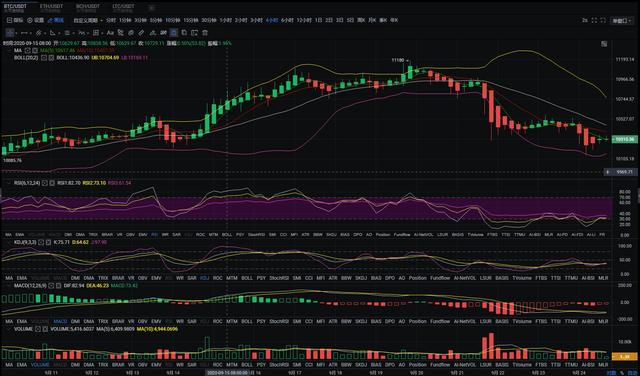Select the Fibonacci percentage tool
The height and width of the screenshot is (376, 640).
tap(82, 33)
